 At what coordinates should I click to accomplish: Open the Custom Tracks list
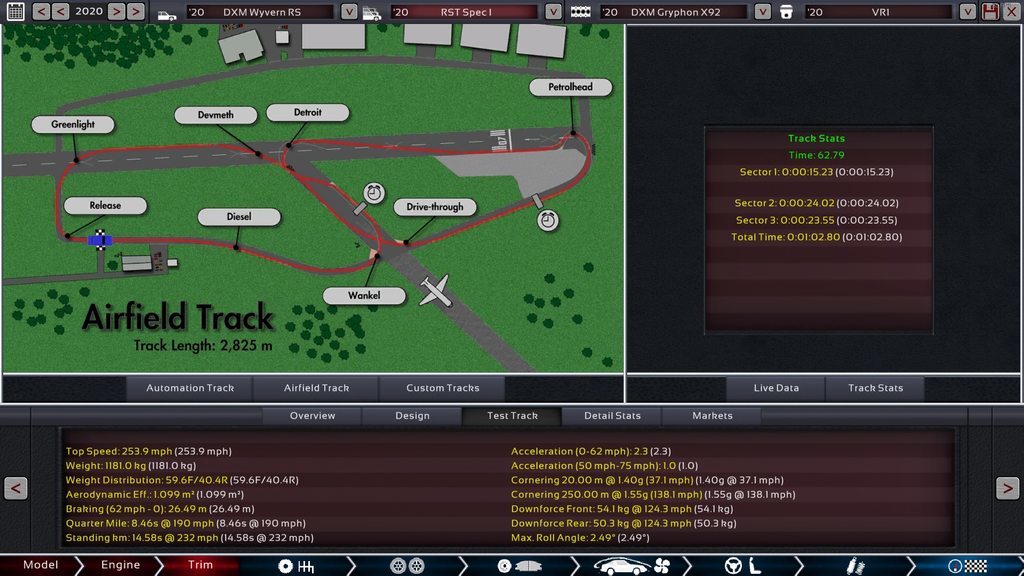point(442,388)
